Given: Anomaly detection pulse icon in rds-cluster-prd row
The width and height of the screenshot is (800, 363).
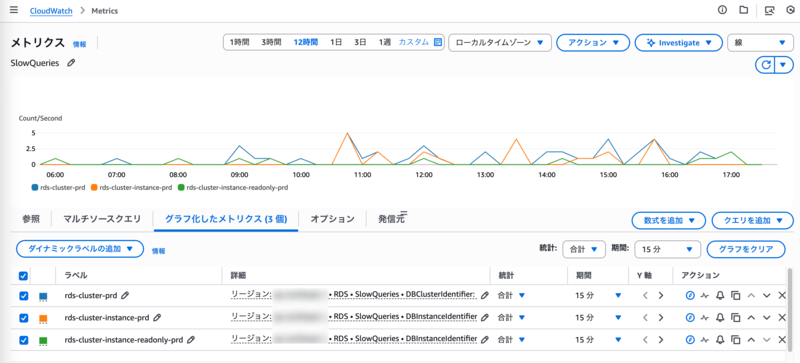Looking at the screenshot, I should click(x=705, y=295).
